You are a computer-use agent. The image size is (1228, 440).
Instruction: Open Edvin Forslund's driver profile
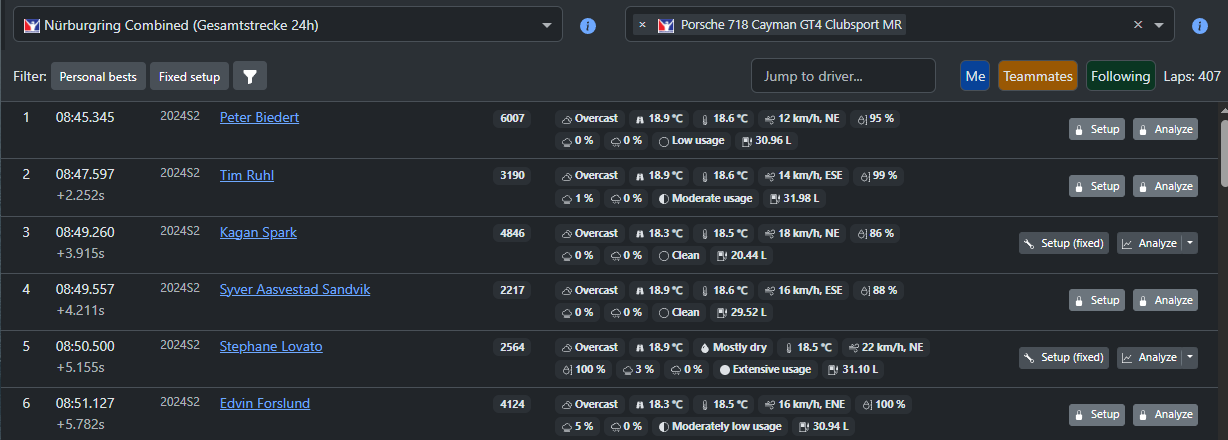click(x=265, y=403)
